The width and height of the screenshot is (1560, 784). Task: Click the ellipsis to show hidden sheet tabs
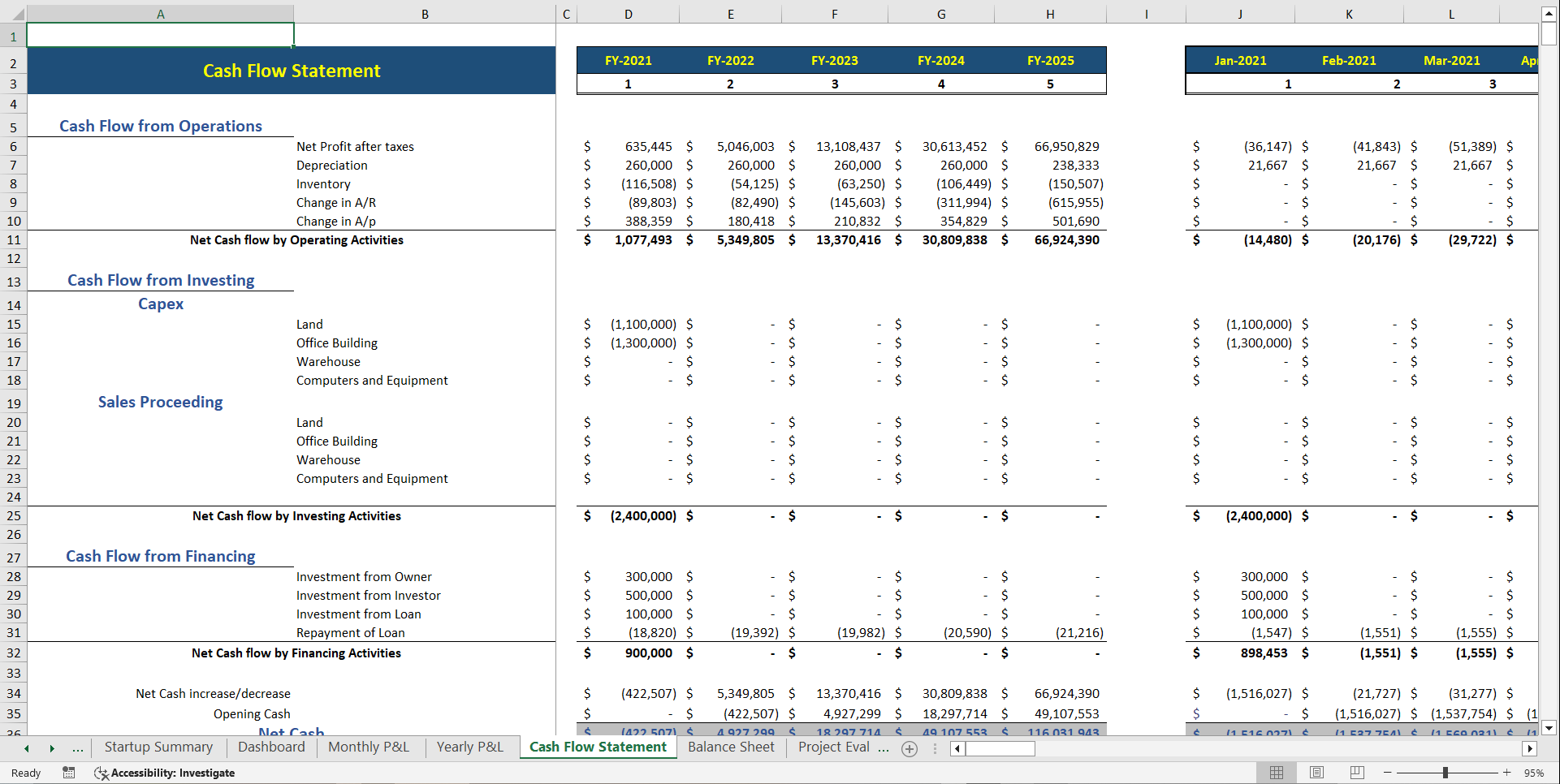click(78, 747)
